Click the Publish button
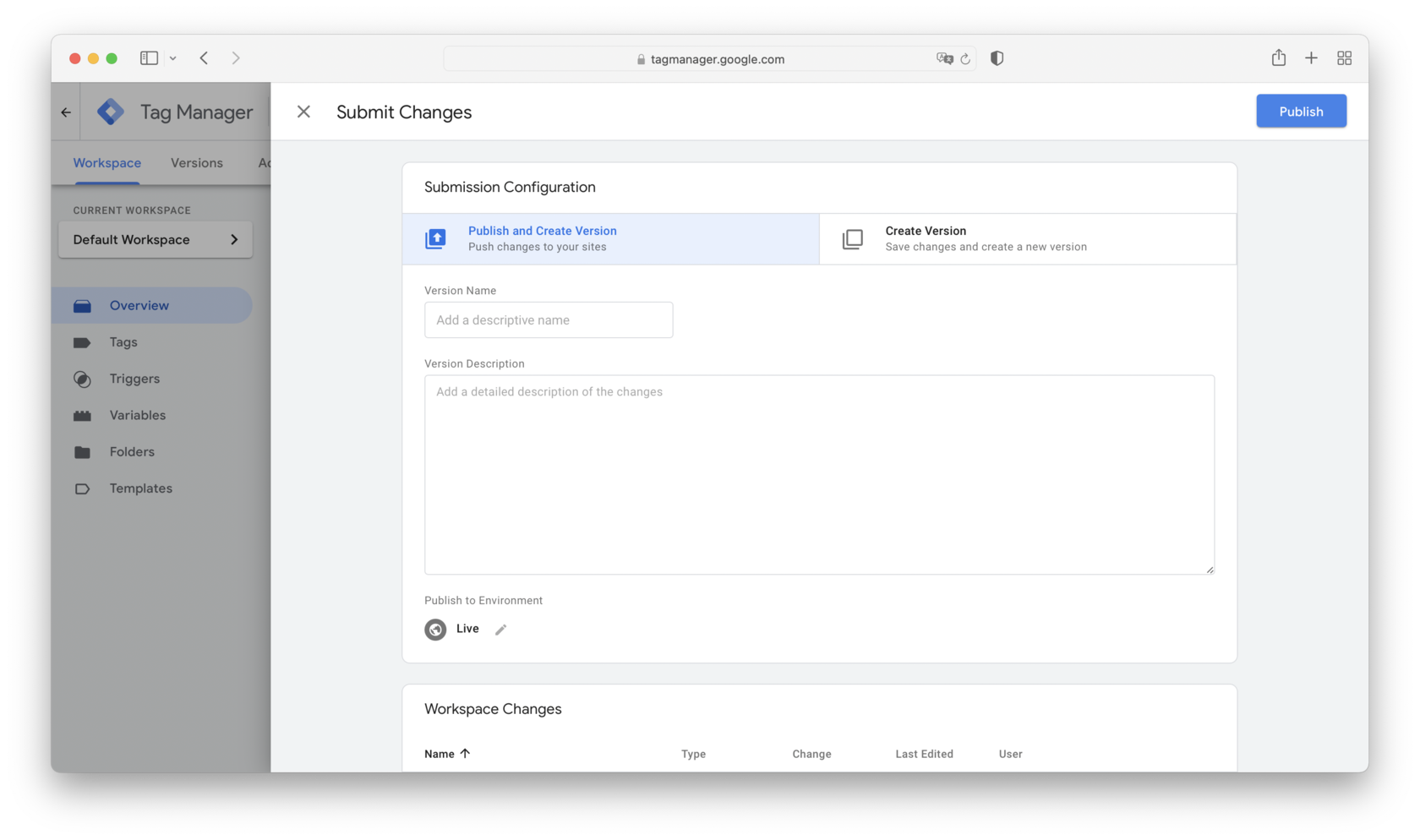The width and height of the screenshot is (1420, 840). [1301, 111]
